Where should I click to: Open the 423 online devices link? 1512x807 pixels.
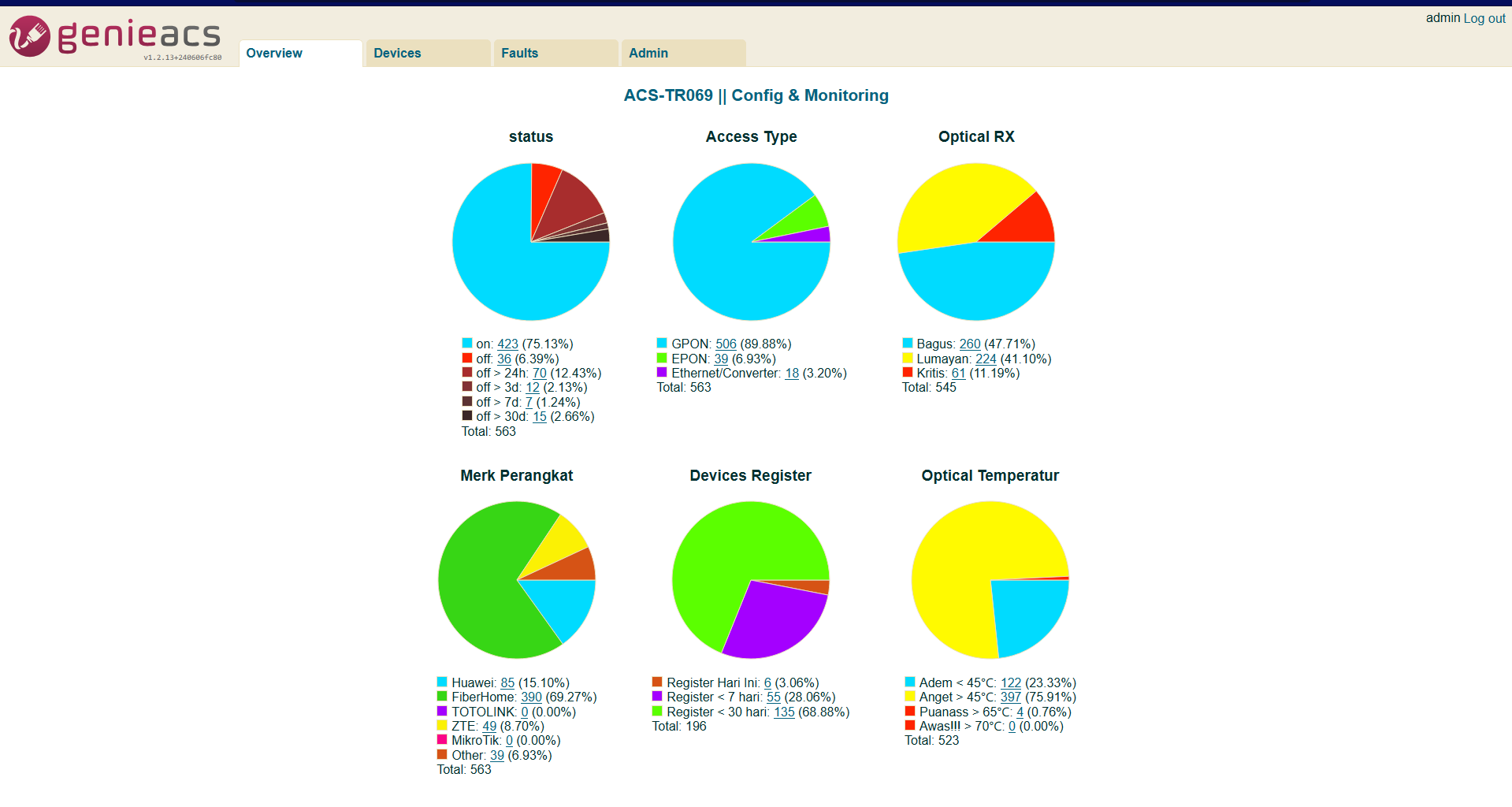(x=507, y=344)
